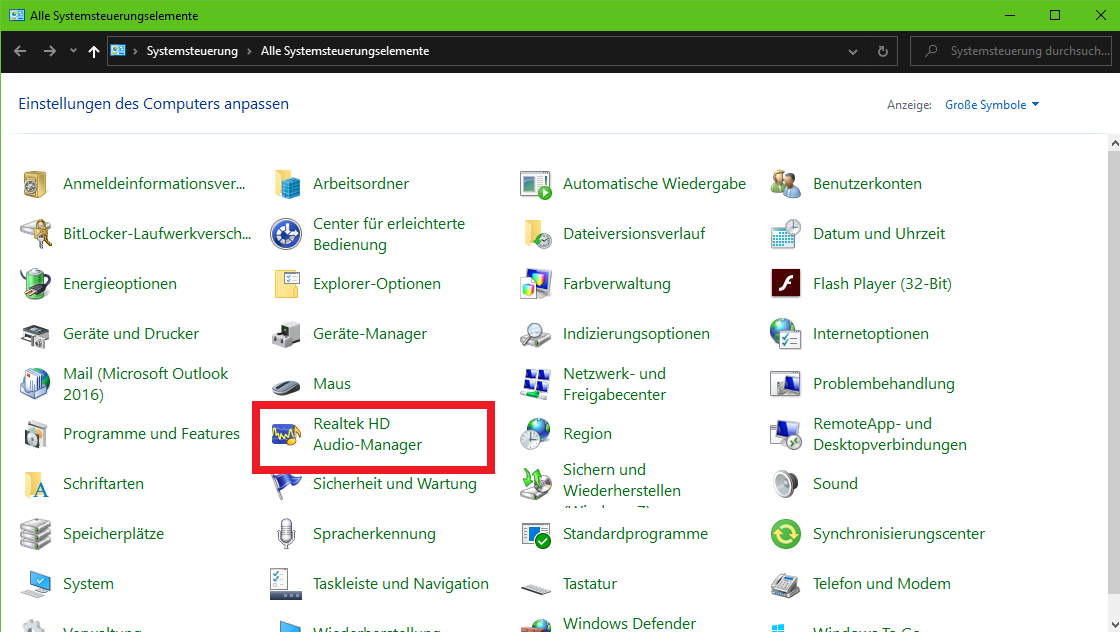Open the Synchronisierungscenter green icon
Screen dimensions: 1120x632
pyautogui.click(x=786, y=534)
